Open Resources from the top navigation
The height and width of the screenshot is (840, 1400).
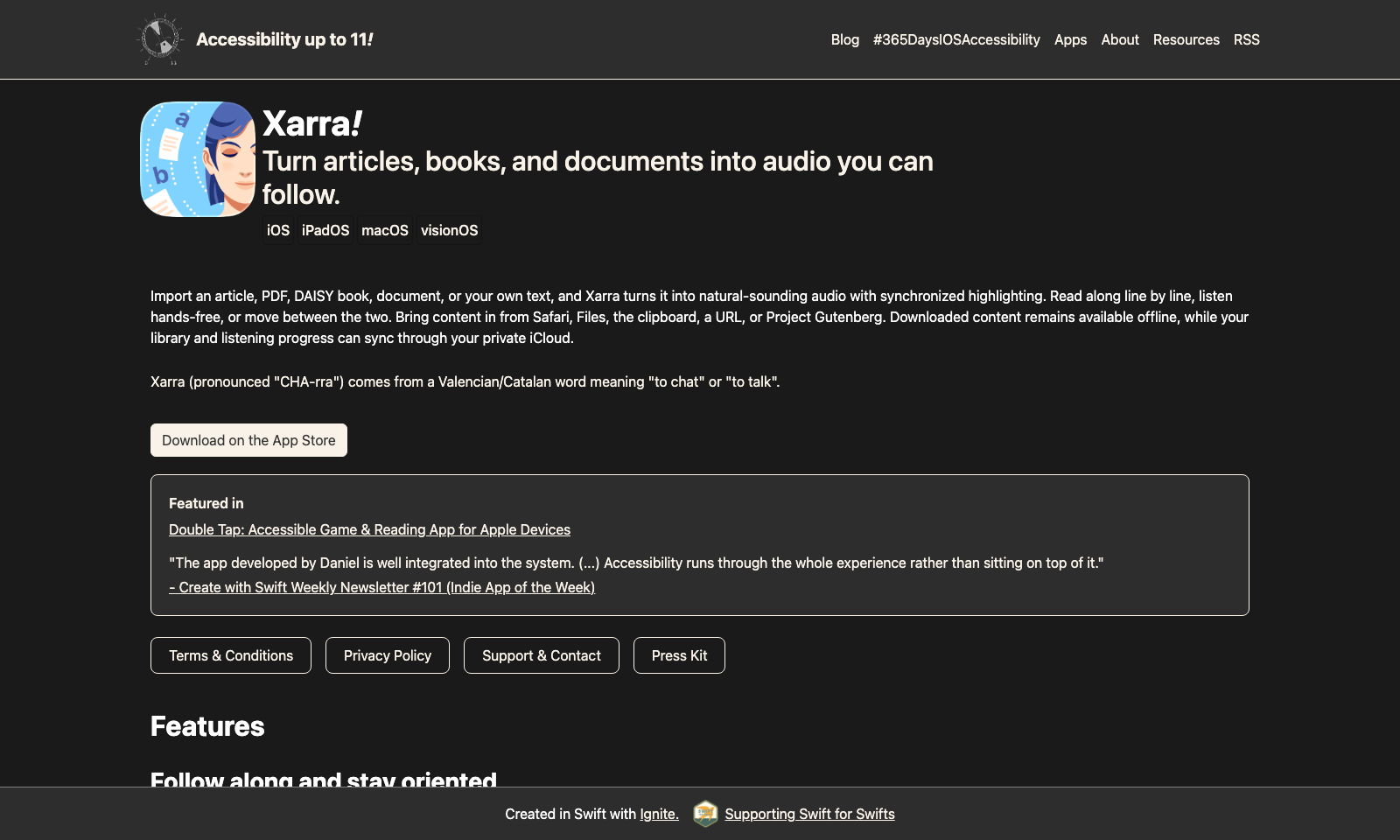(x=1186, y=39)
